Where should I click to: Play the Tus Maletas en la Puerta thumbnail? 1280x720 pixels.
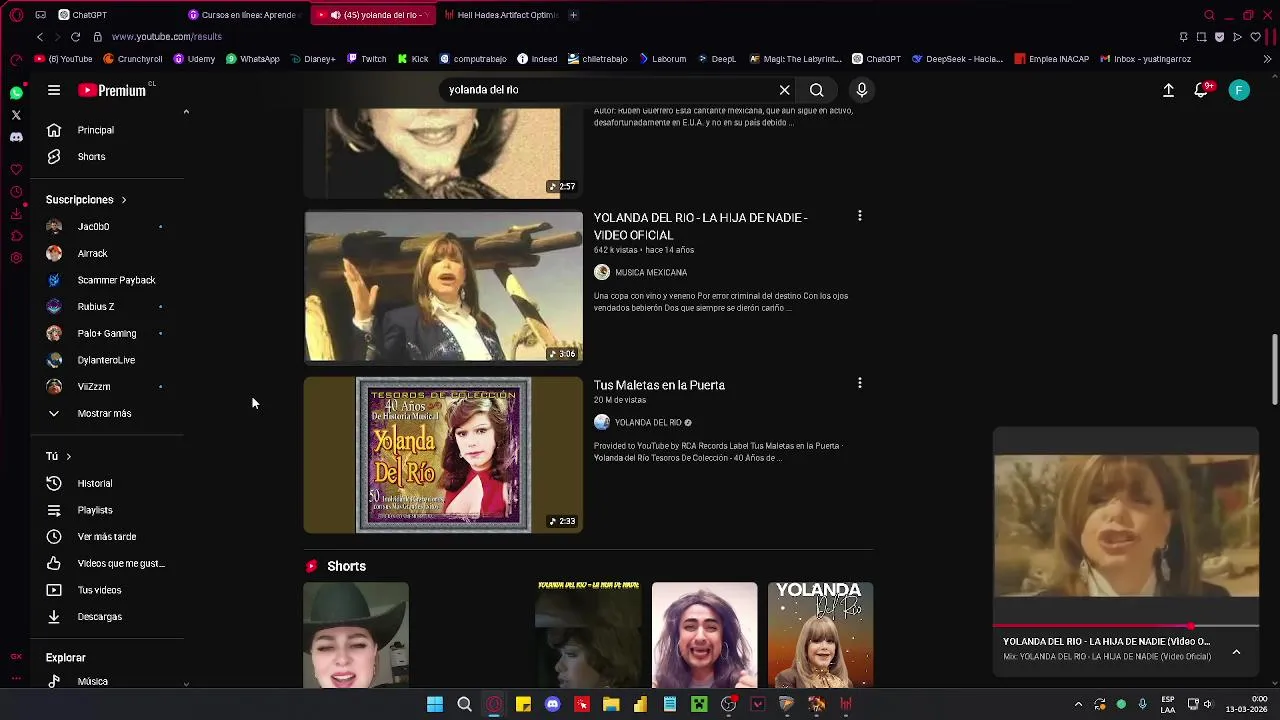(x=443, y=455)
